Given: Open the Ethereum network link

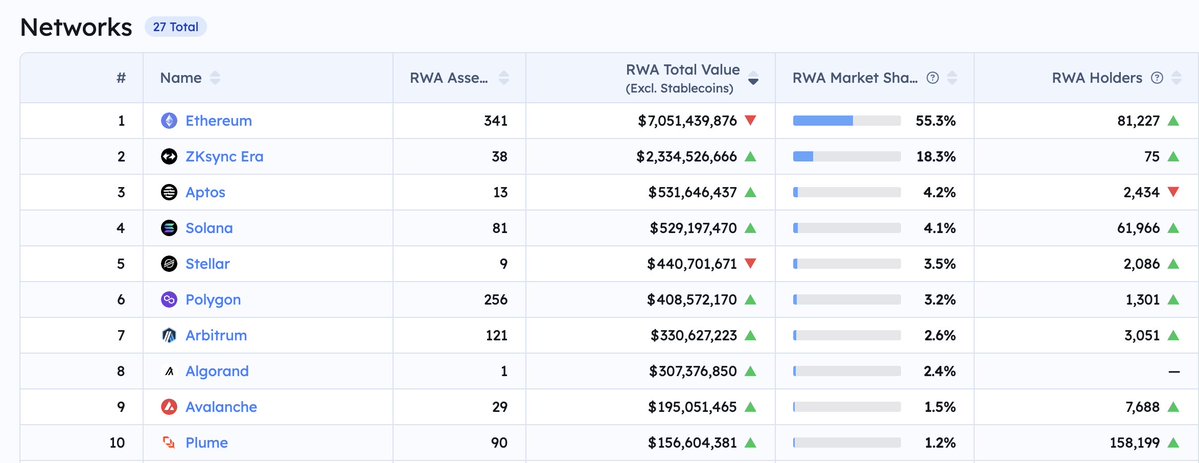Looking at the screenshot, I should (x=219, y=121).
